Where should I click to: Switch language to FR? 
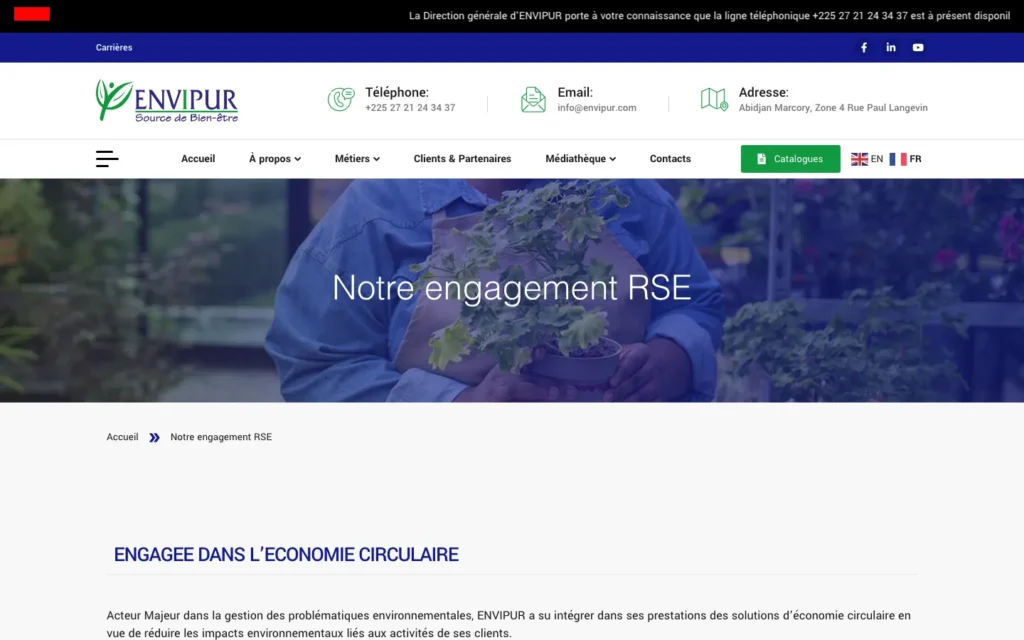coord(915,159)
